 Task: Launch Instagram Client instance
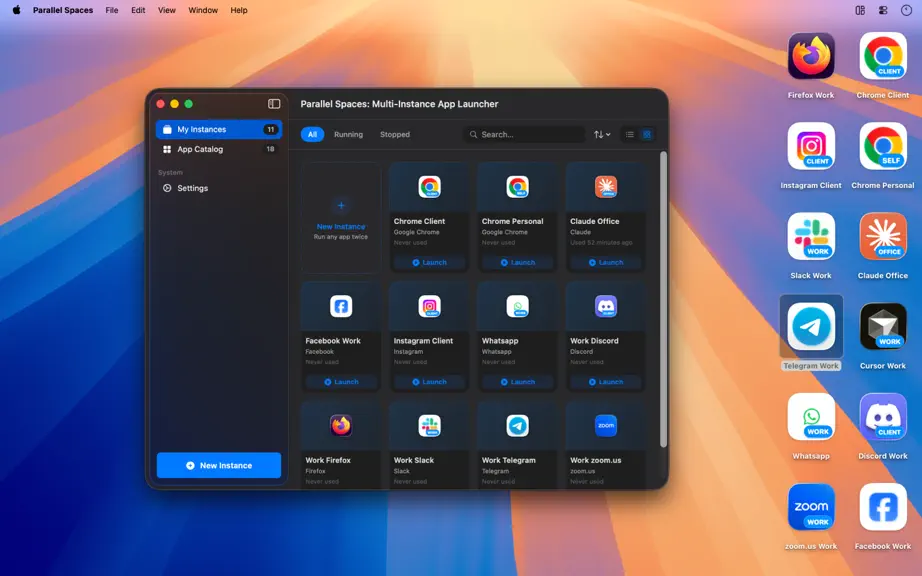point(429,382)
